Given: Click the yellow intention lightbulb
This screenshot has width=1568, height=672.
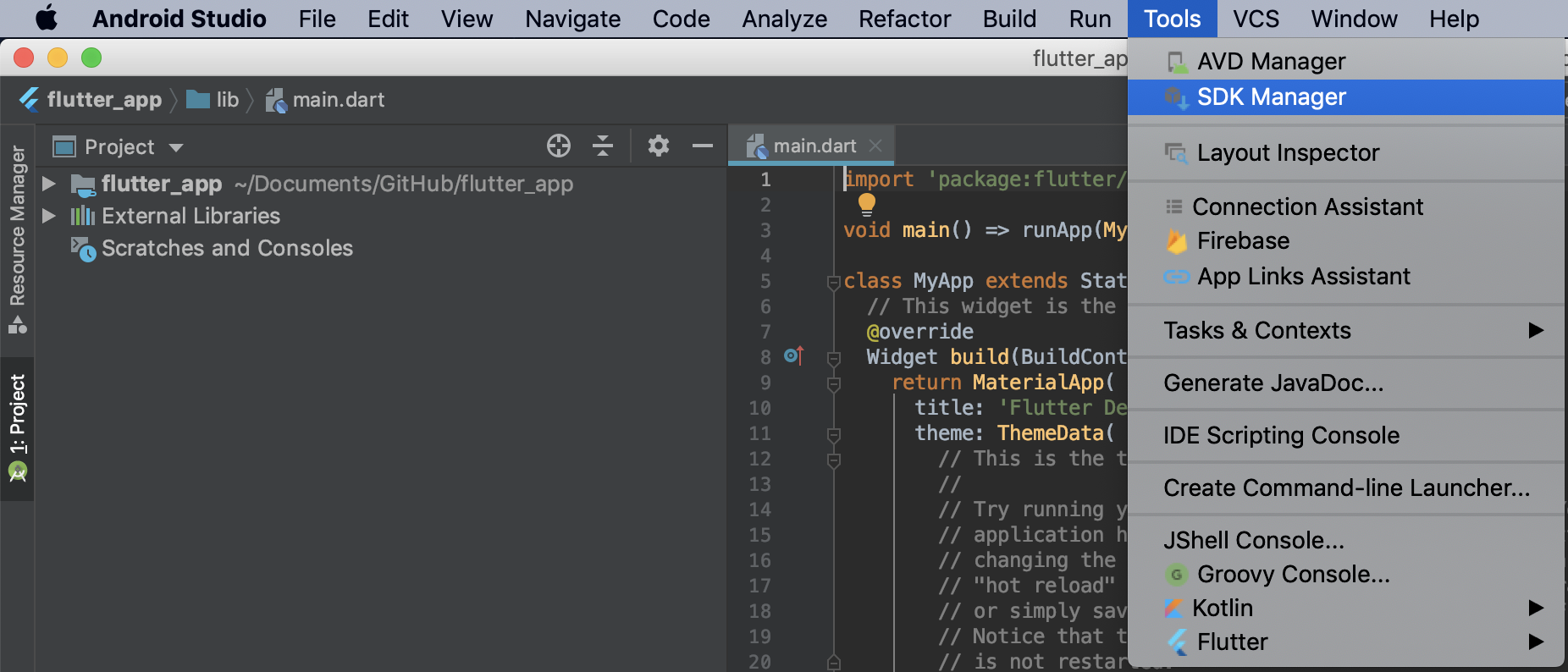Looking at the screenshot, I should tap(867, 204).
